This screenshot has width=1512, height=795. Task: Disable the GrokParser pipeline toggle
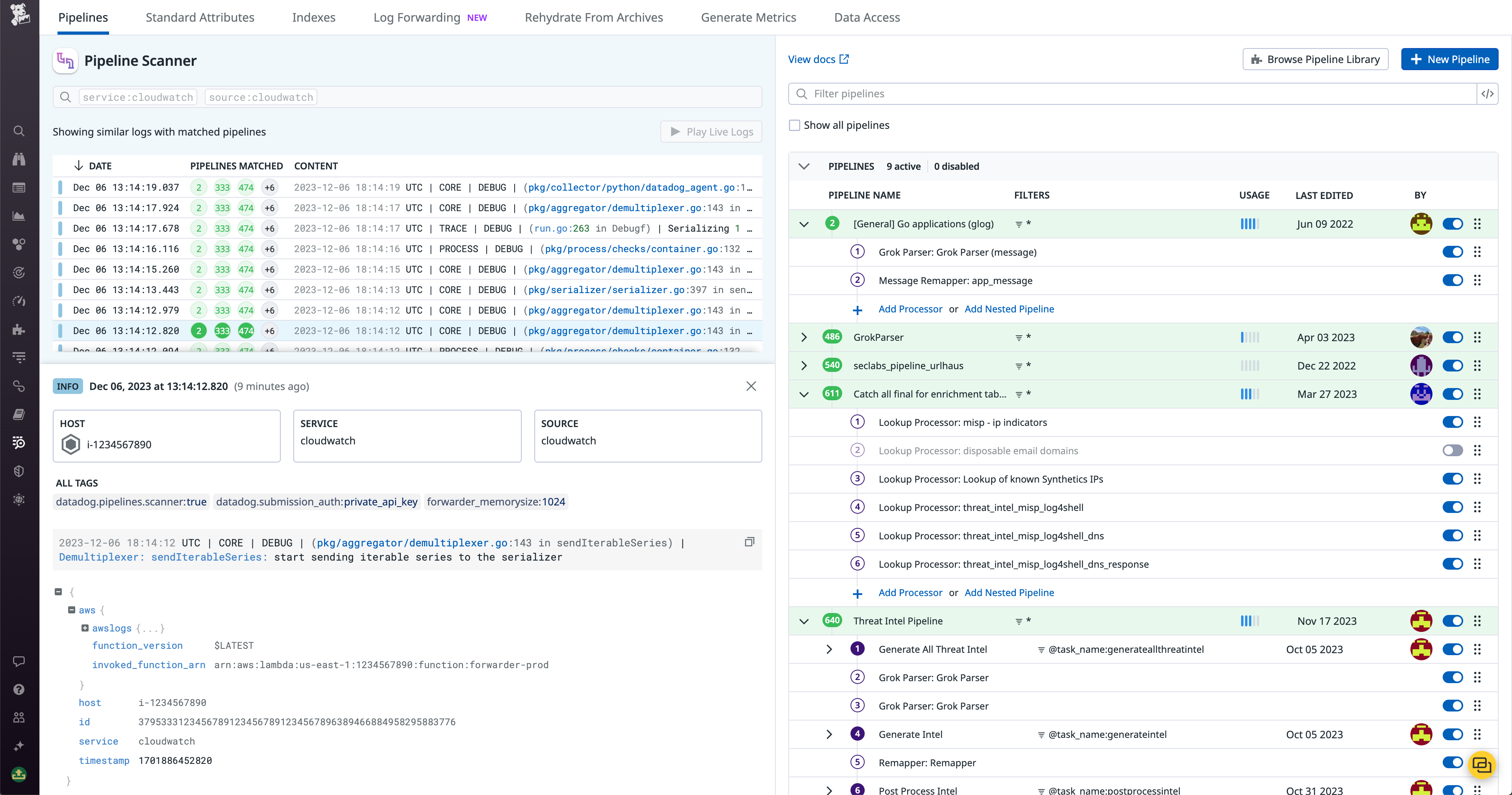pos(1453,337)
